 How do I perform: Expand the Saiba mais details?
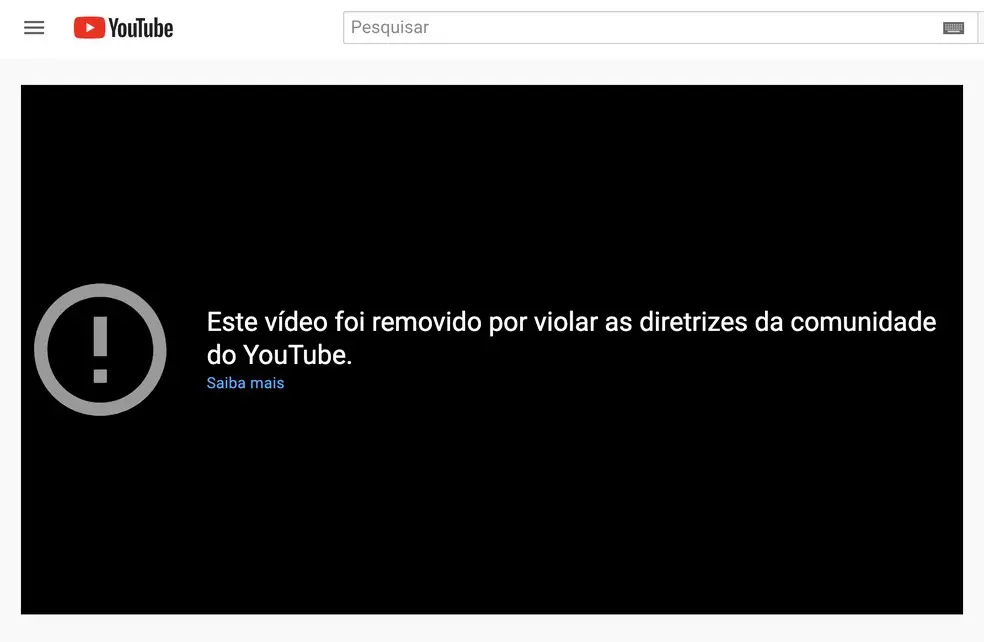point(245,383)
